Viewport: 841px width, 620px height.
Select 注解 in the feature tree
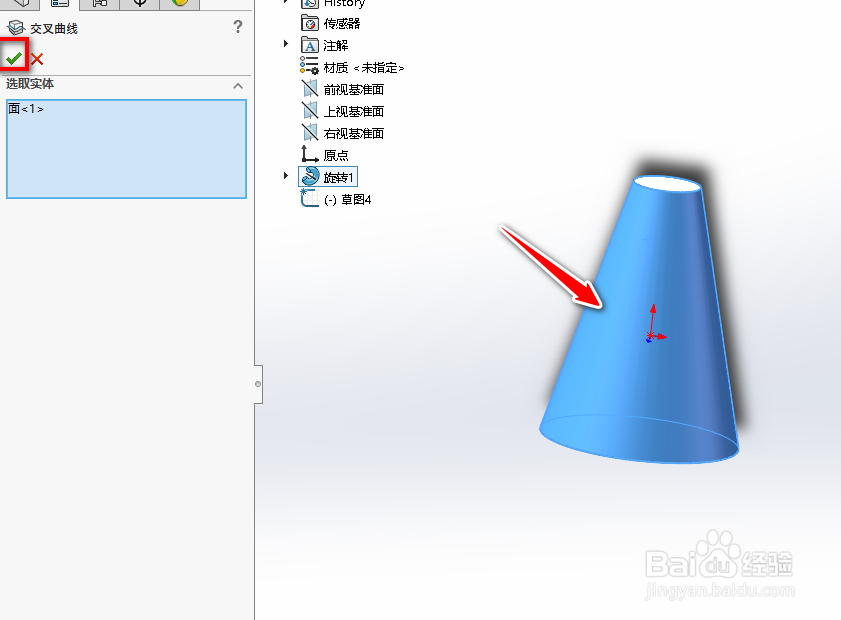[x=336, y=46]
